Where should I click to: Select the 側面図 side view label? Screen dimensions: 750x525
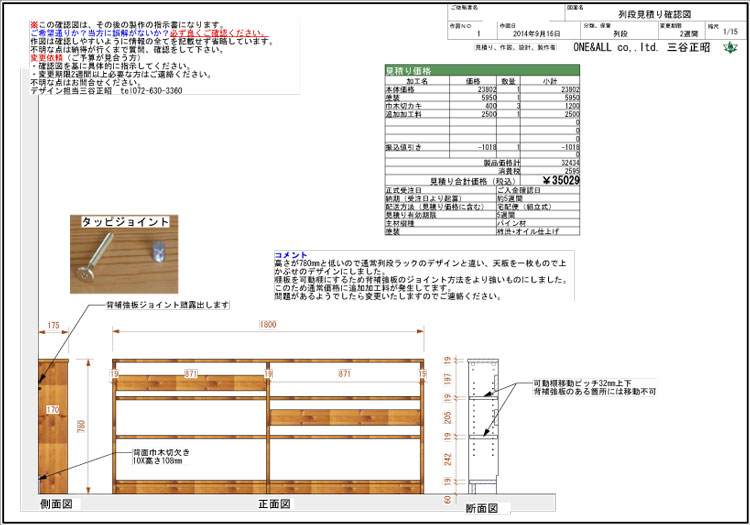pos(57,504)
